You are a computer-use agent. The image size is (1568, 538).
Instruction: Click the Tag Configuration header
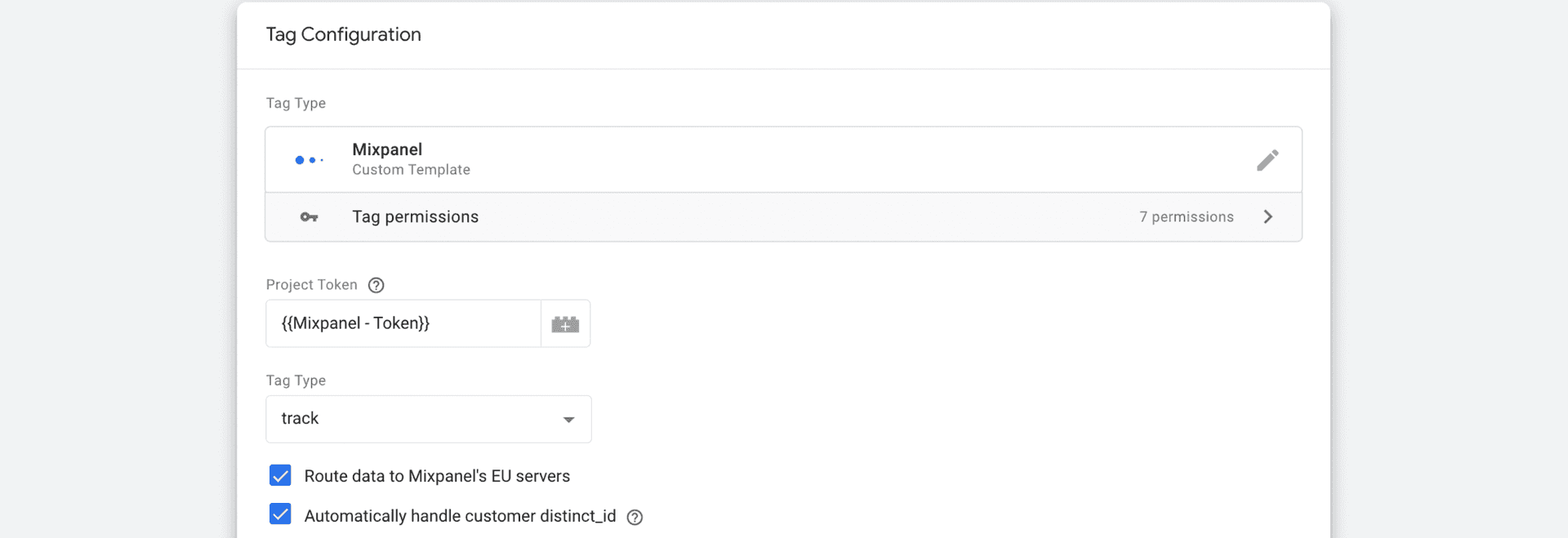pyautogui.click(x=343, y=34)
